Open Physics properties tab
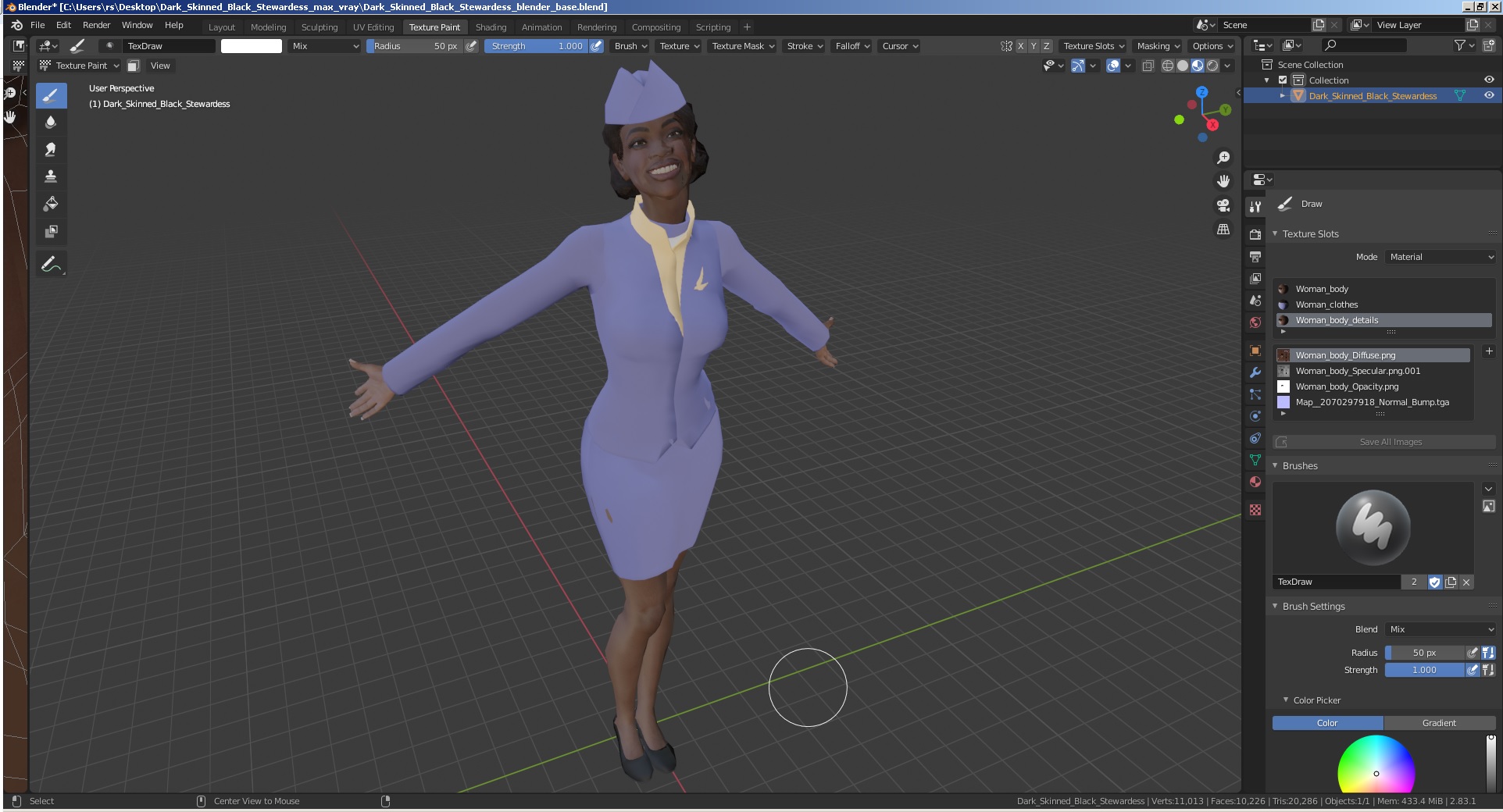This screenshot has height=812, width=1503. [x=1255, y=416]
